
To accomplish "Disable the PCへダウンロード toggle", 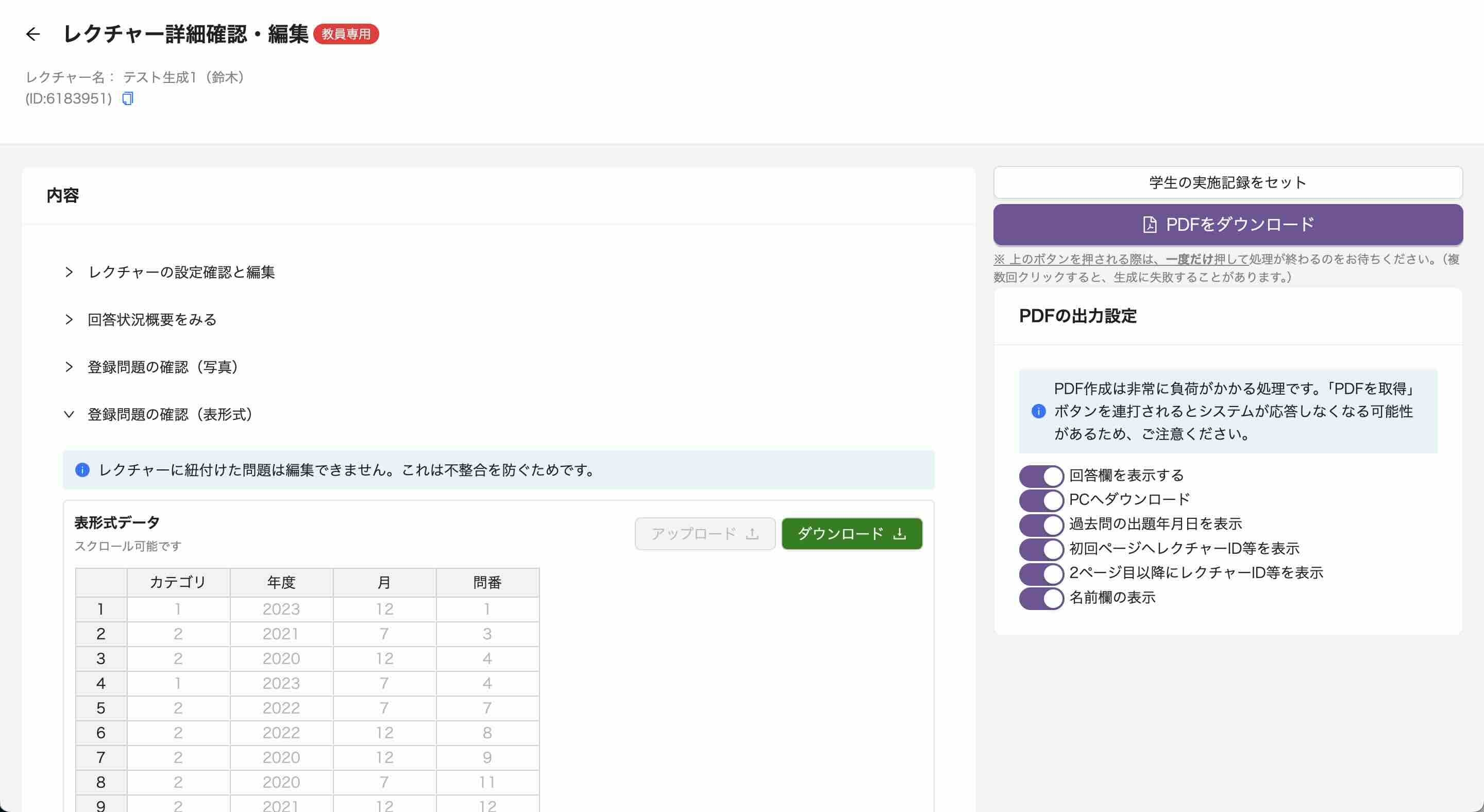I will pyautogui.click(x=1040, y=500).
